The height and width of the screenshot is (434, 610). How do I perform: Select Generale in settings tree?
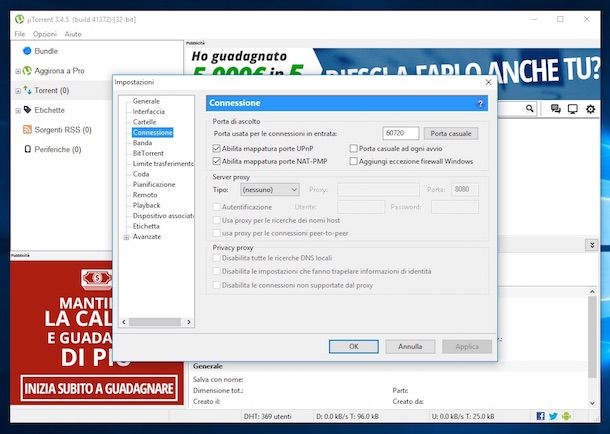click(x=146, y=101)
